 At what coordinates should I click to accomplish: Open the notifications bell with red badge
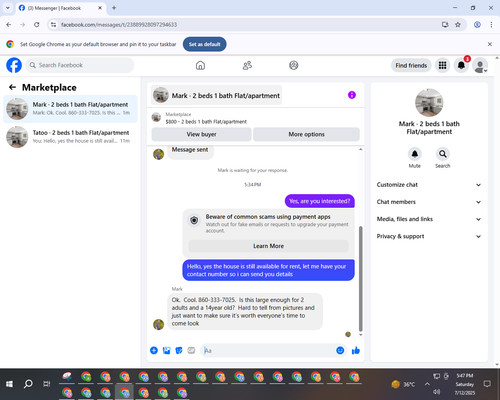tap(461, 65)
